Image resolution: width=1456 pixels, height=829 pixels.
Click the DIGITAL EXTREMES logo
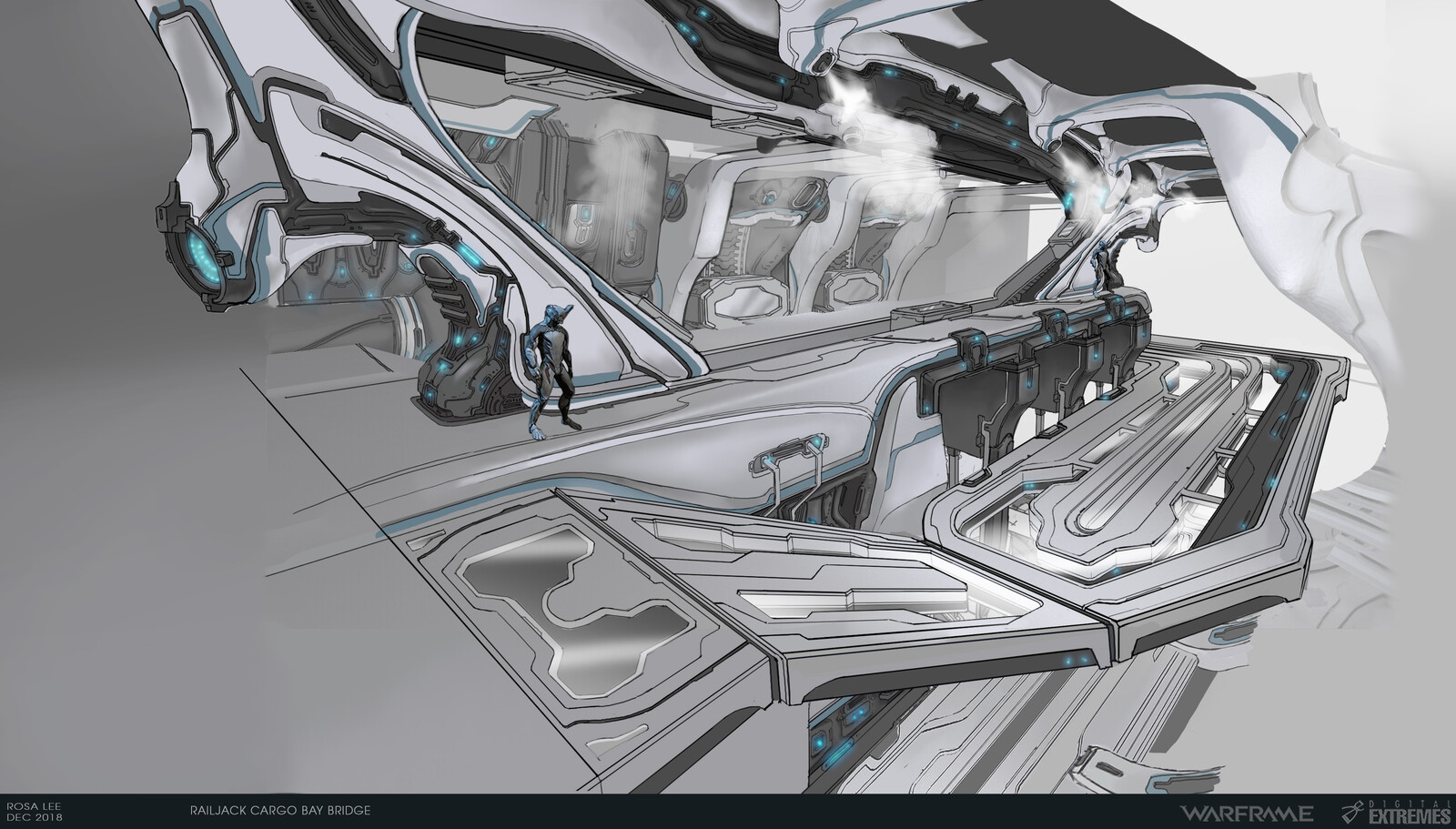tap(1398, 811)
